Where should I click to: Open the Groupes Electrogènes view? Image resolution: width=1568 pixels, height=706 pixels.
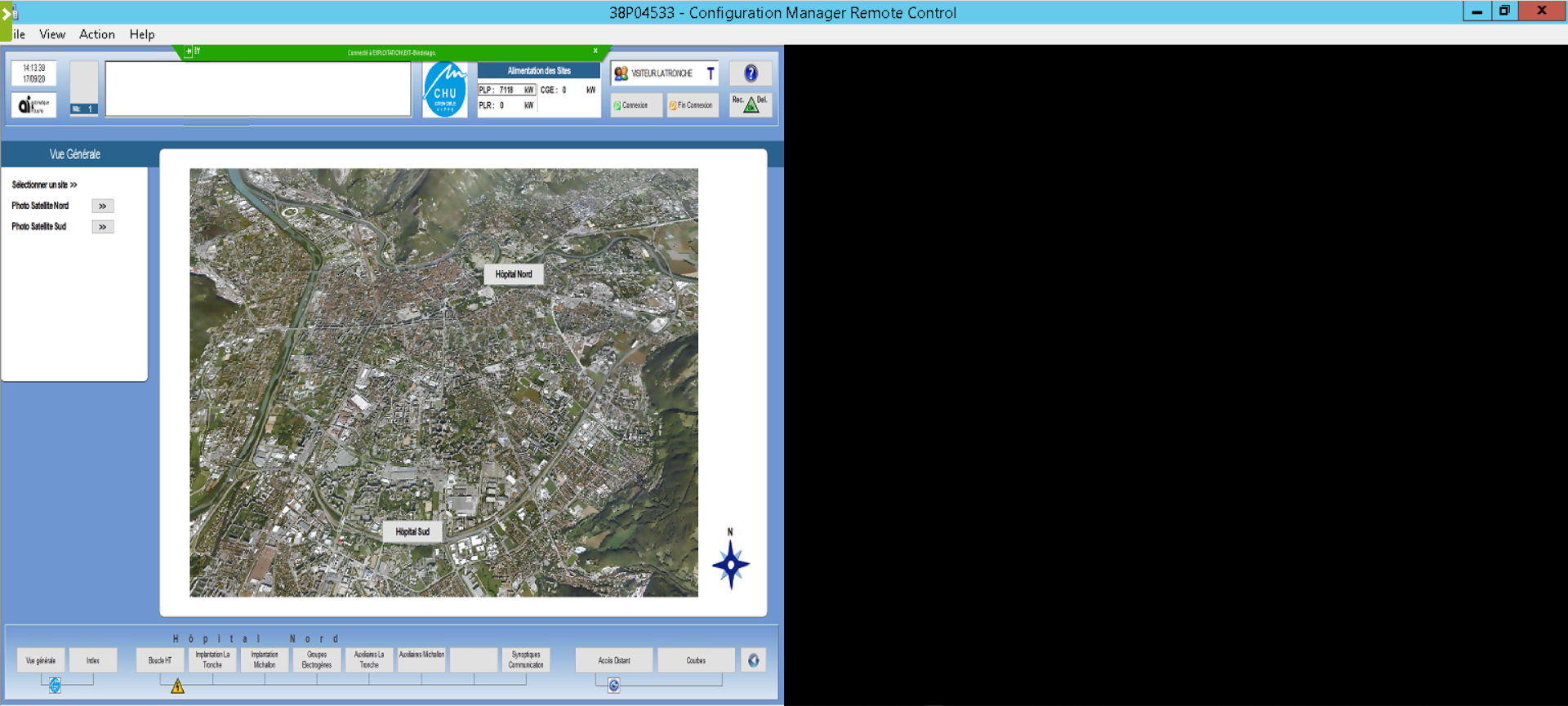pos(317,659)
